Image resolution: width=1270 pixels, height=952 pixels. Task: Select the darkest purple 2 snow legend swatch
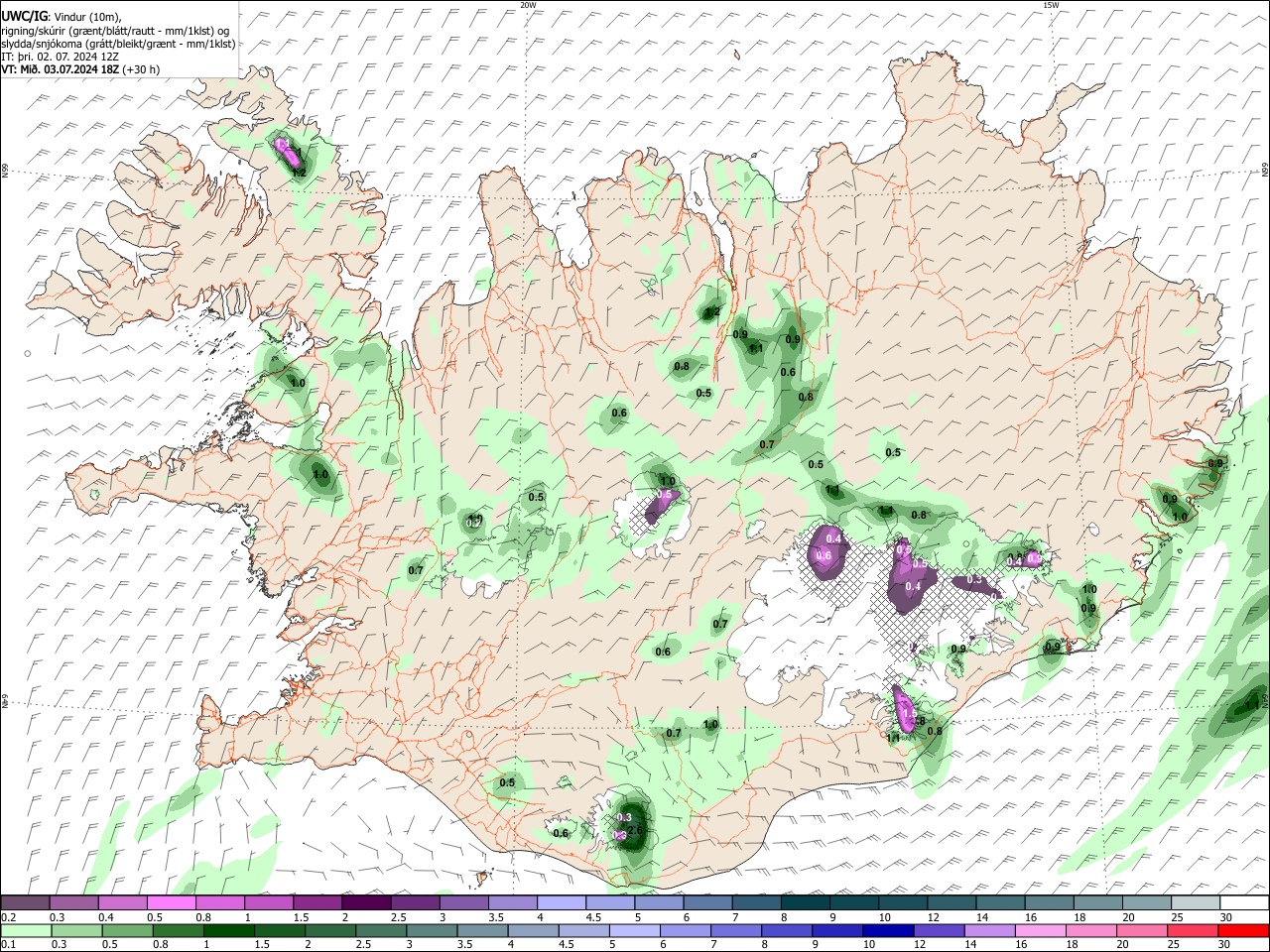point(366,903)
